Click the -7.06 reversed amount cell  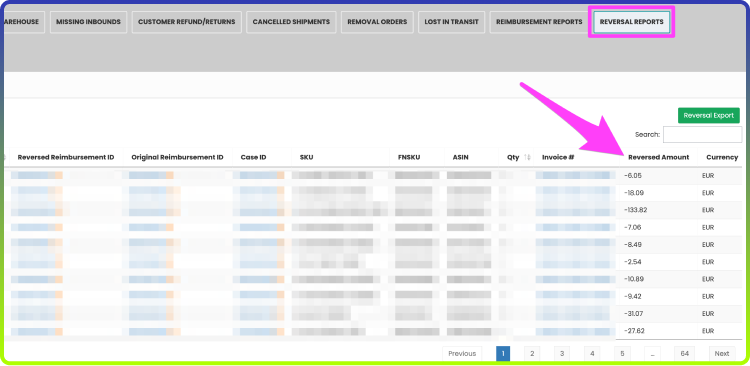pos(633,227)
